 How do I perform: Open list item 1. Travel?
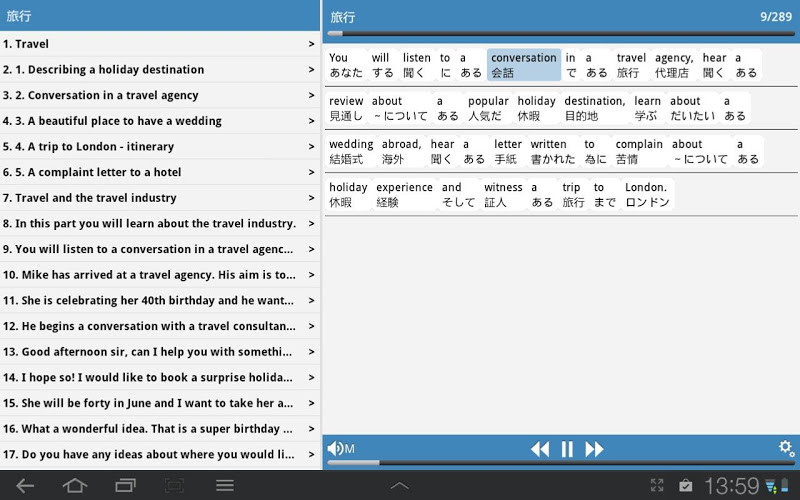[160, 44]
